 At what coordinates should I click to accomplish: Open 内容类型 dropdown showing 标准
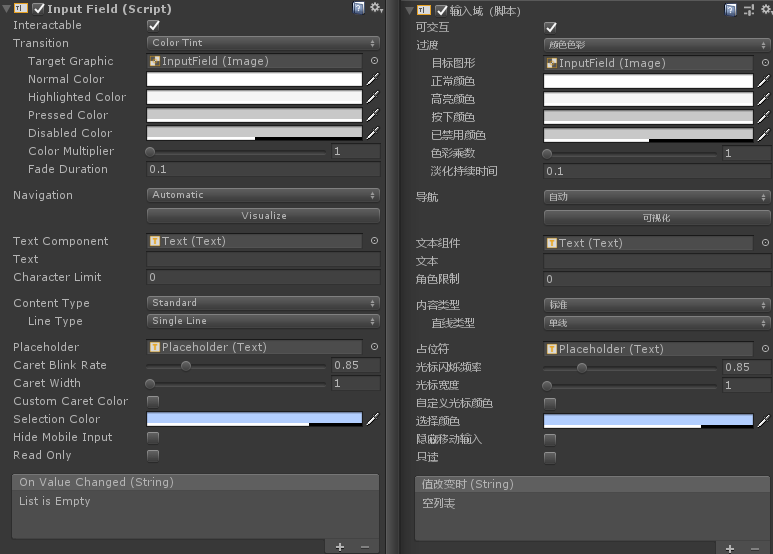click(657, 305)
